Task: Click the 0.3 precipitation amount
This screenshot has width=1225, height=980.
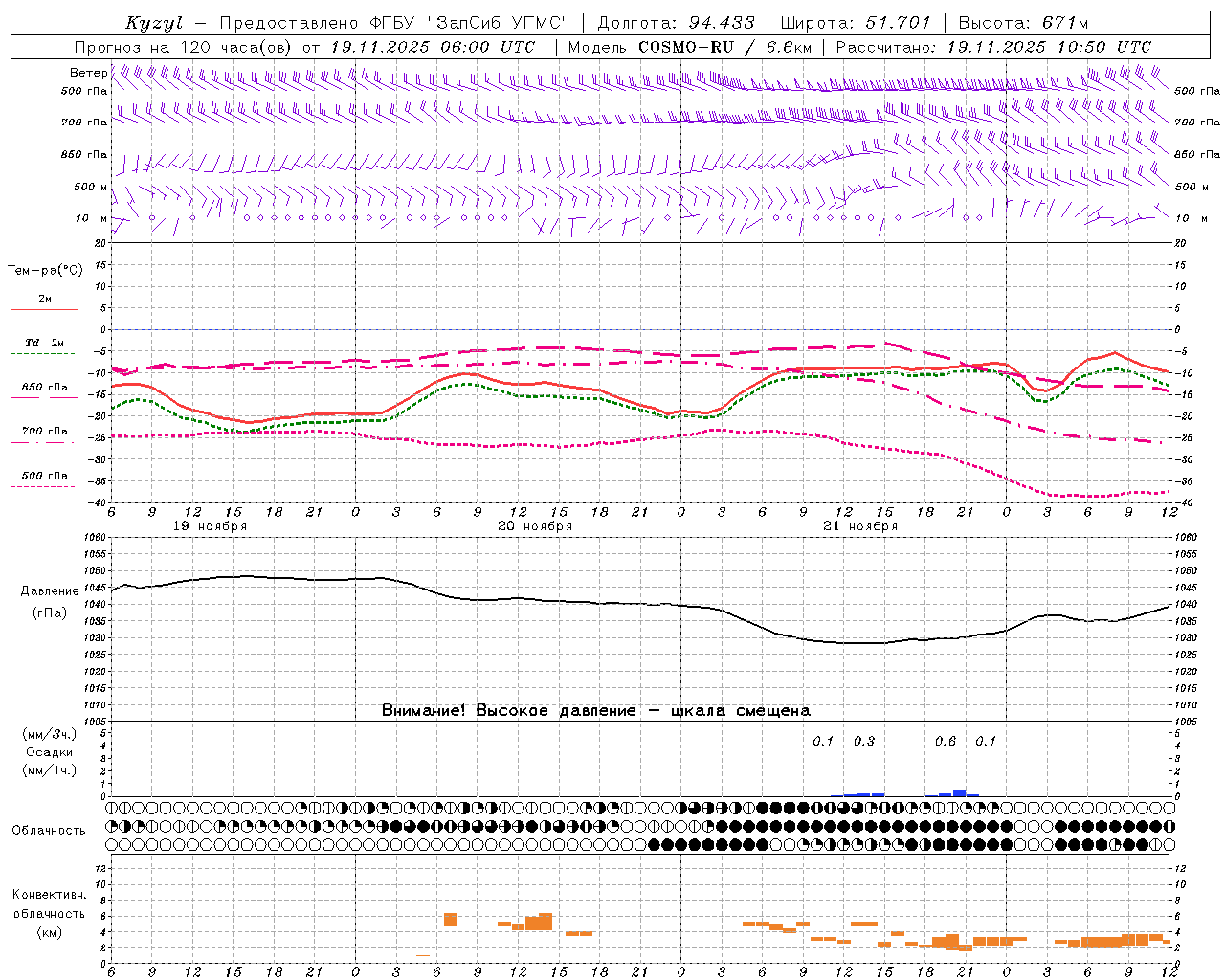Action: pyautogui.click(x=864, y=741)
